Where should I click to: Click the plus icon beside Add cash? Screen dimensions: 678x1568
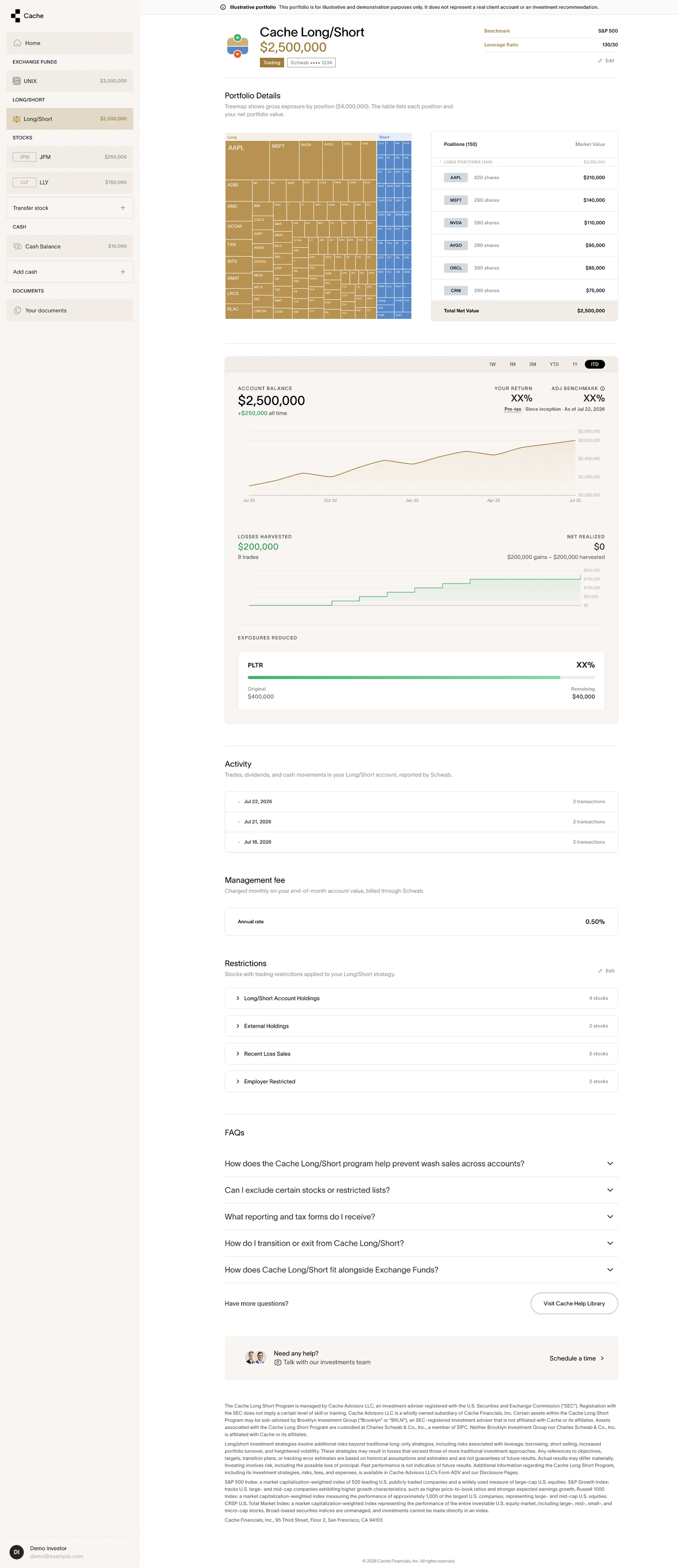(x=123, y=272)
